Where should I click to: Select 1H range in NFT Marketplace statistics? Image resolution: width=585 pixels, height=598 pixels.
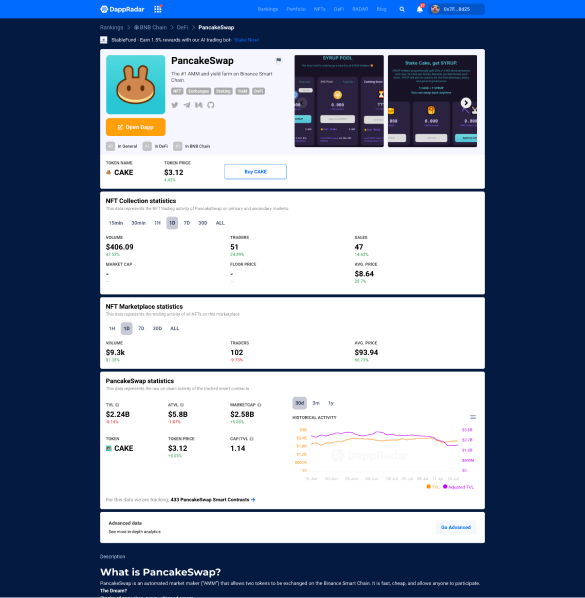pos(112,328)
